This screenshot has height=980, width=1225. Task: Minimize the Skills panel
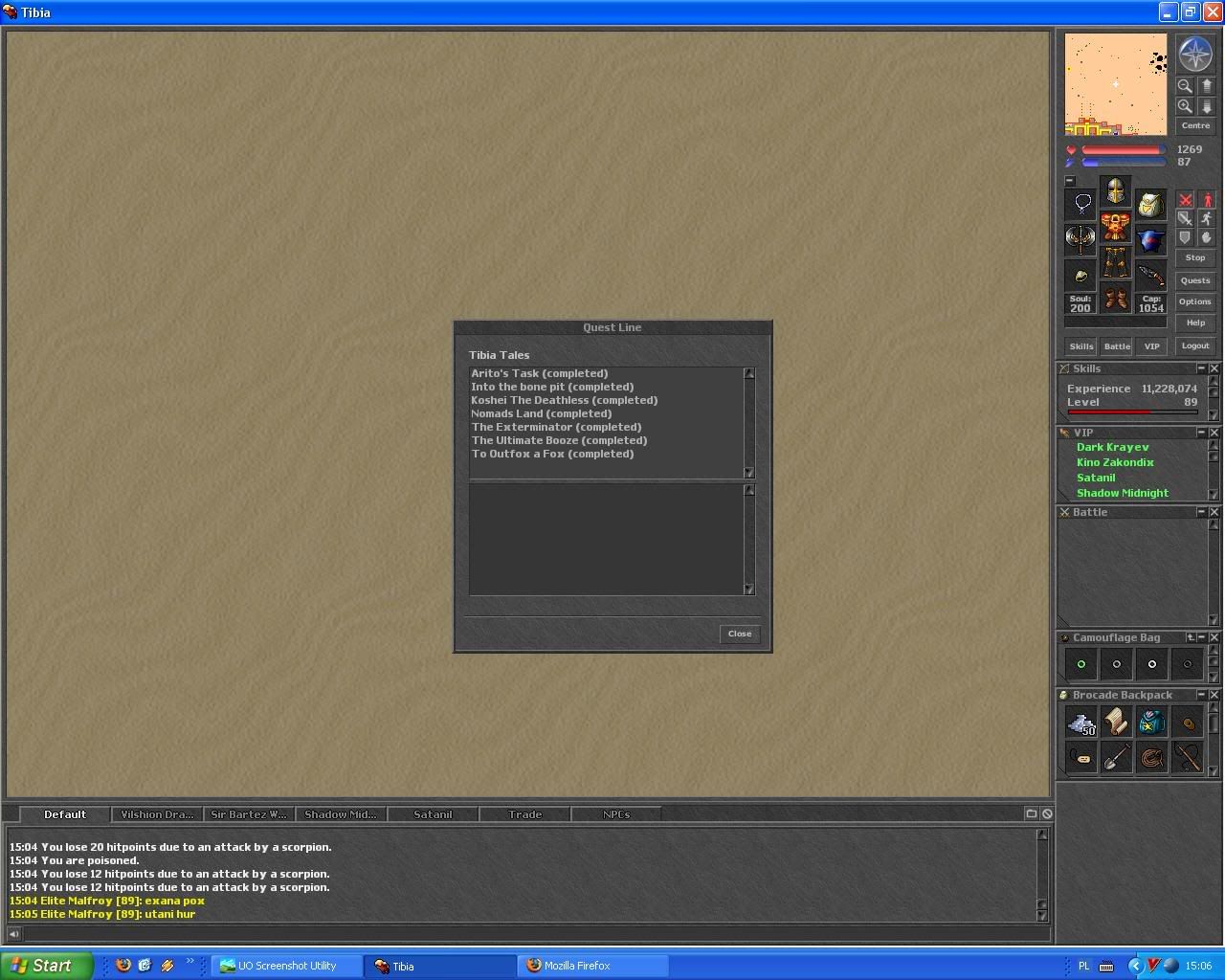click(x=1201, y=368)
